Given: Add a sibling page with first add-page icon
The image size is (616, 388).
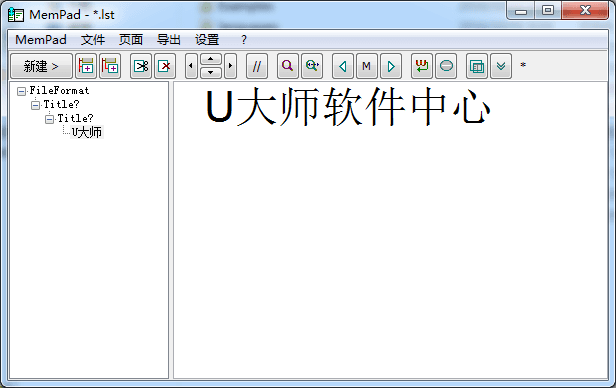Looking at the screenshot, I should click(x=86, y=66).
